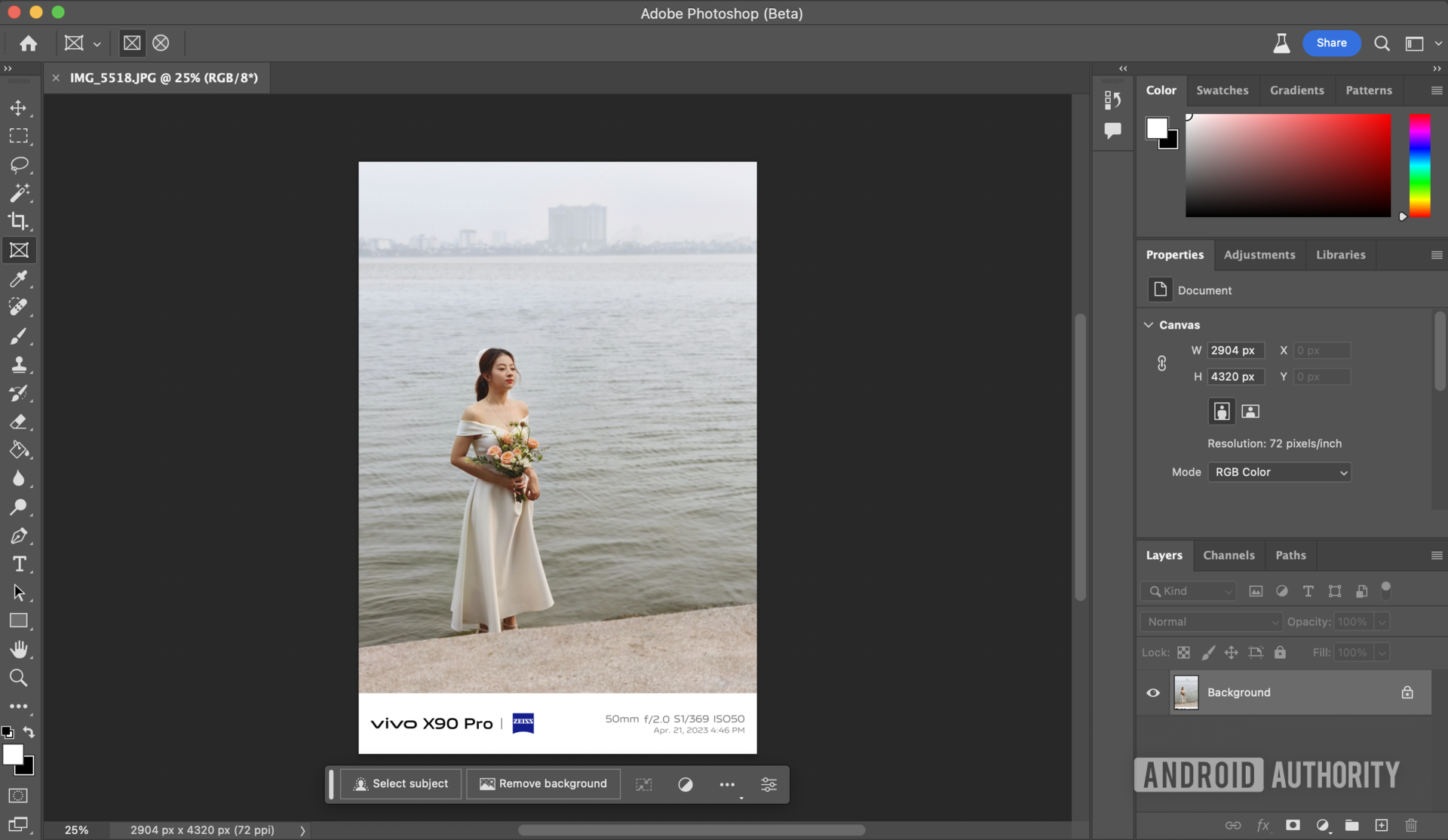This screenshot has height=840, width=1448.
Task: Select the Magic Wand tool
Action: pos(19,193)
